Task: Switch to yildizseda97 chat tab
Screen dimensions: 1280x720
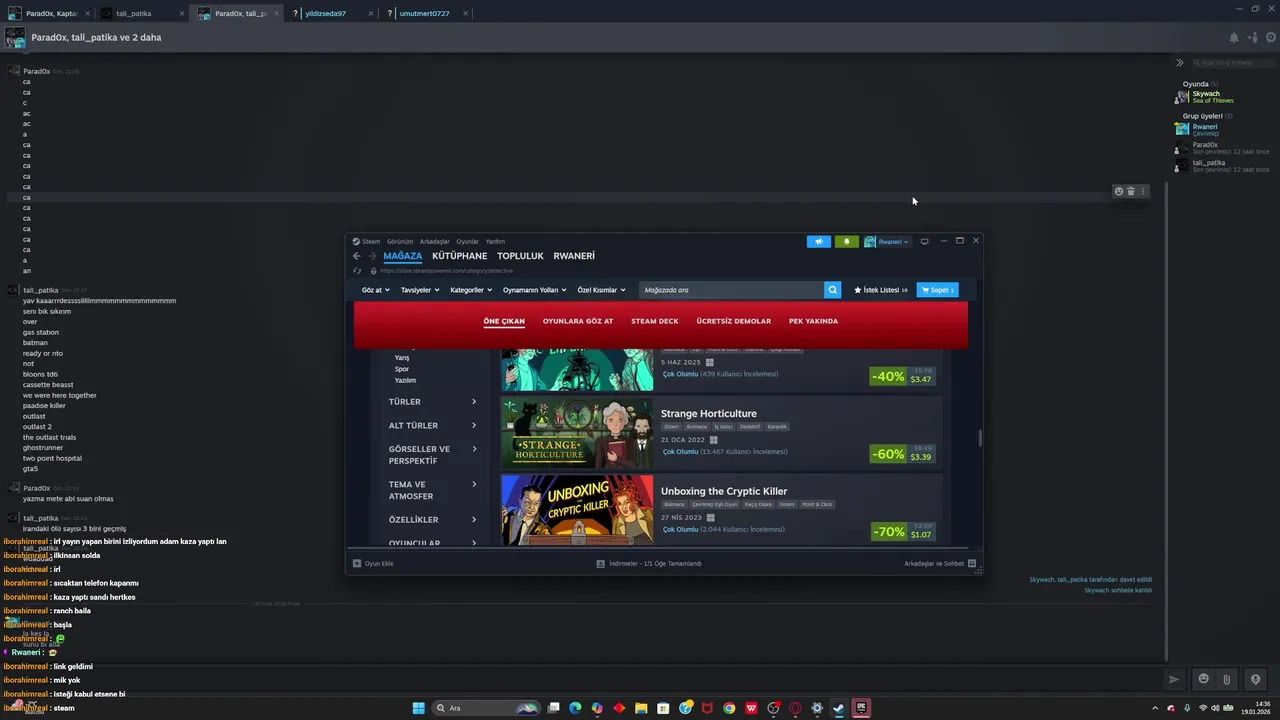Action: pos(324,14)
